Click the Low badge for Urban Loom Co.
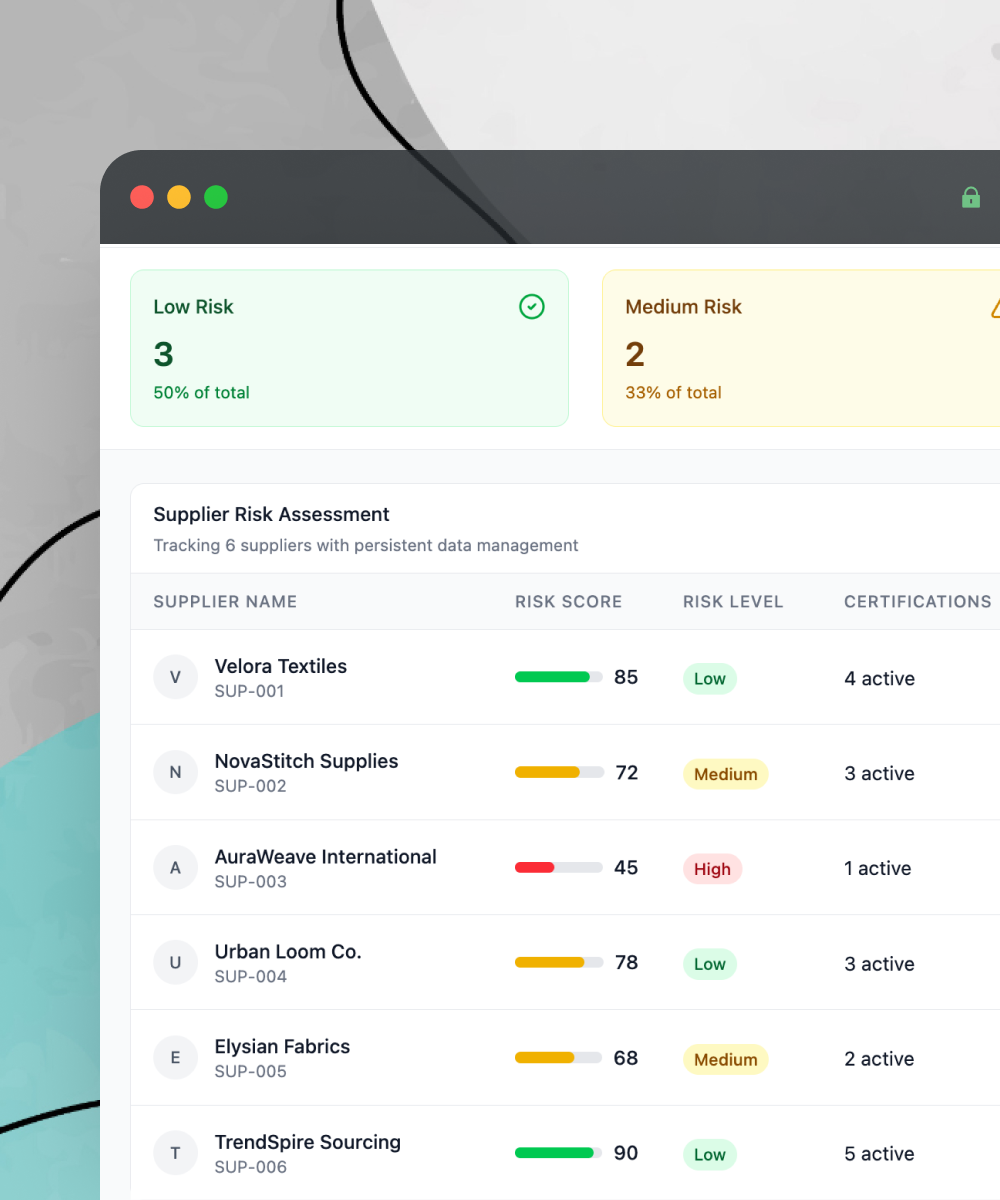Viewport: 1000px width, 1200px height. [x=710, y=964]
